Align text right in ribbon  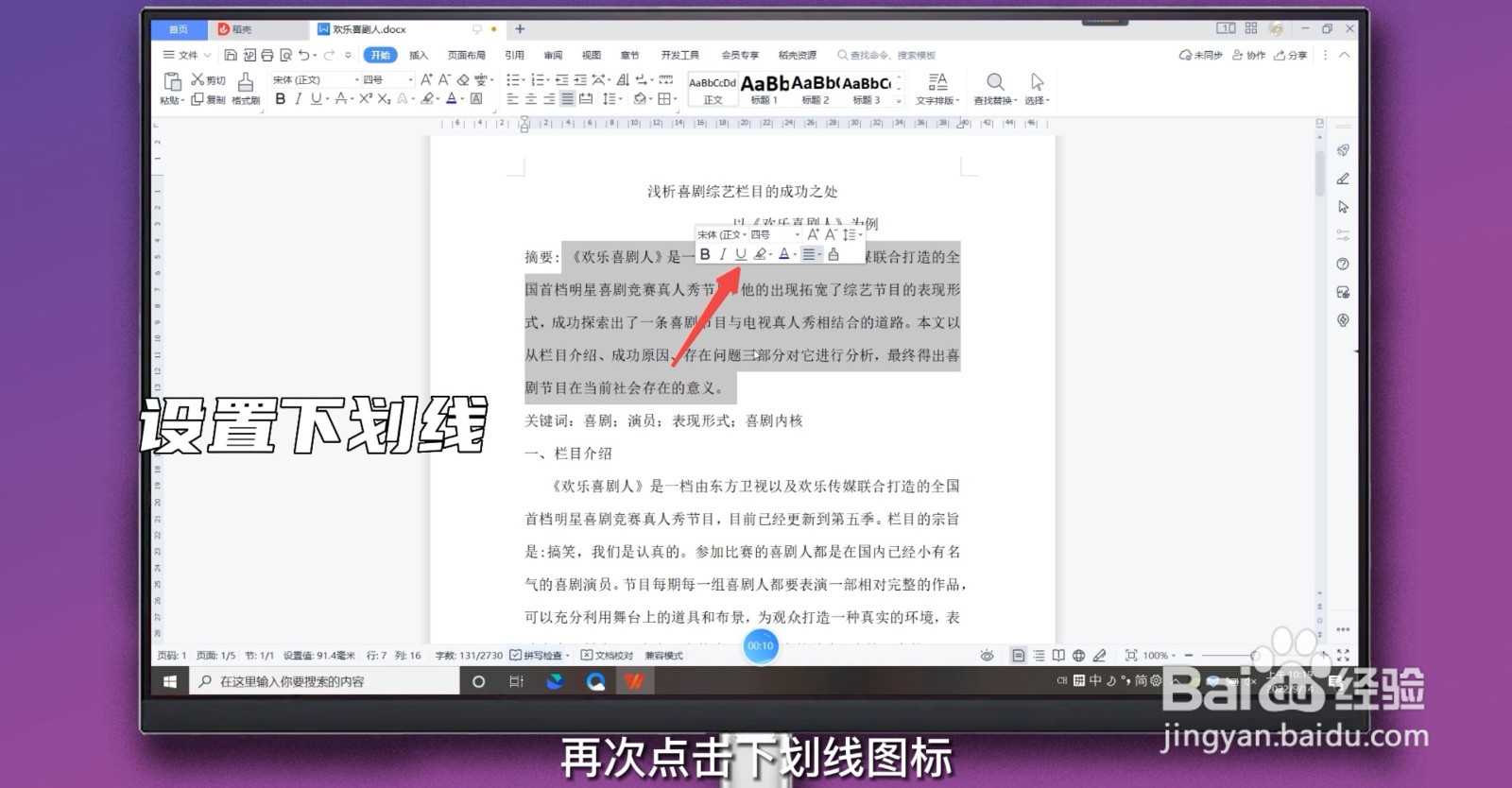coord(549,98)
